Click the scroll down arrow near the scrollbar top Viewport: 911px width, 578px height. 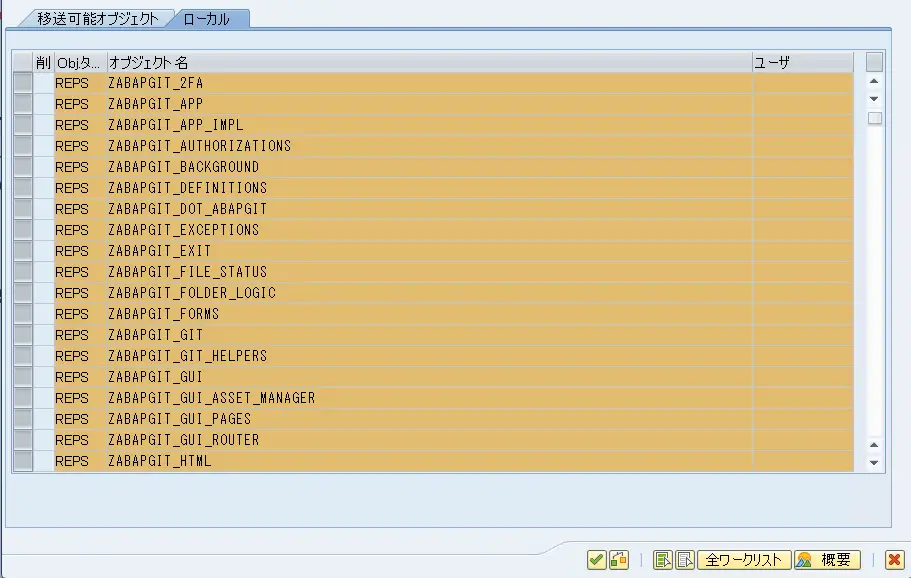pos(874,99)
